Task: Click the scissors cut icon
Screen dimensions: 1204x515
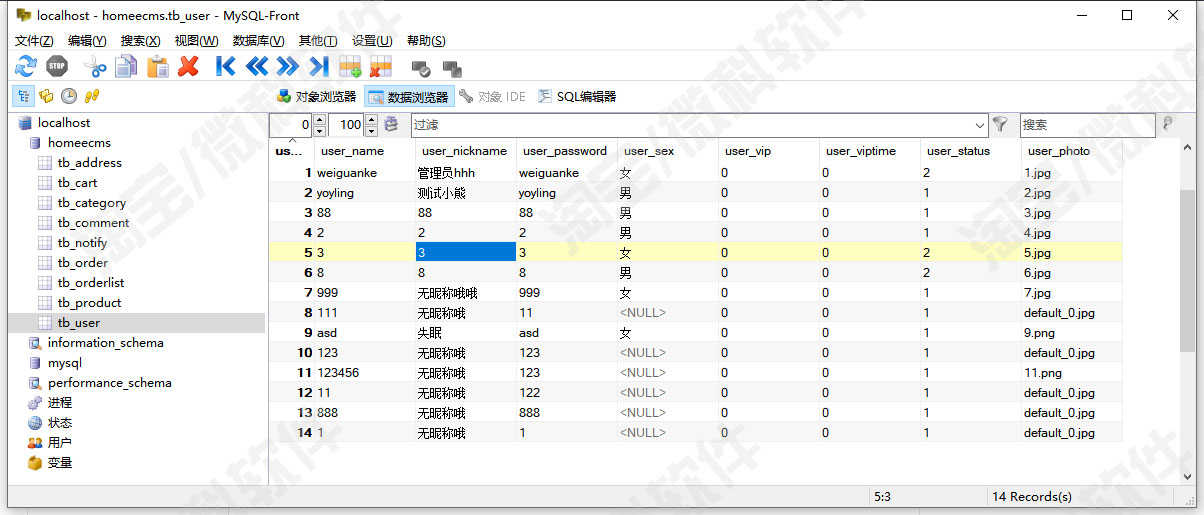Action: [x=95, y=67]
